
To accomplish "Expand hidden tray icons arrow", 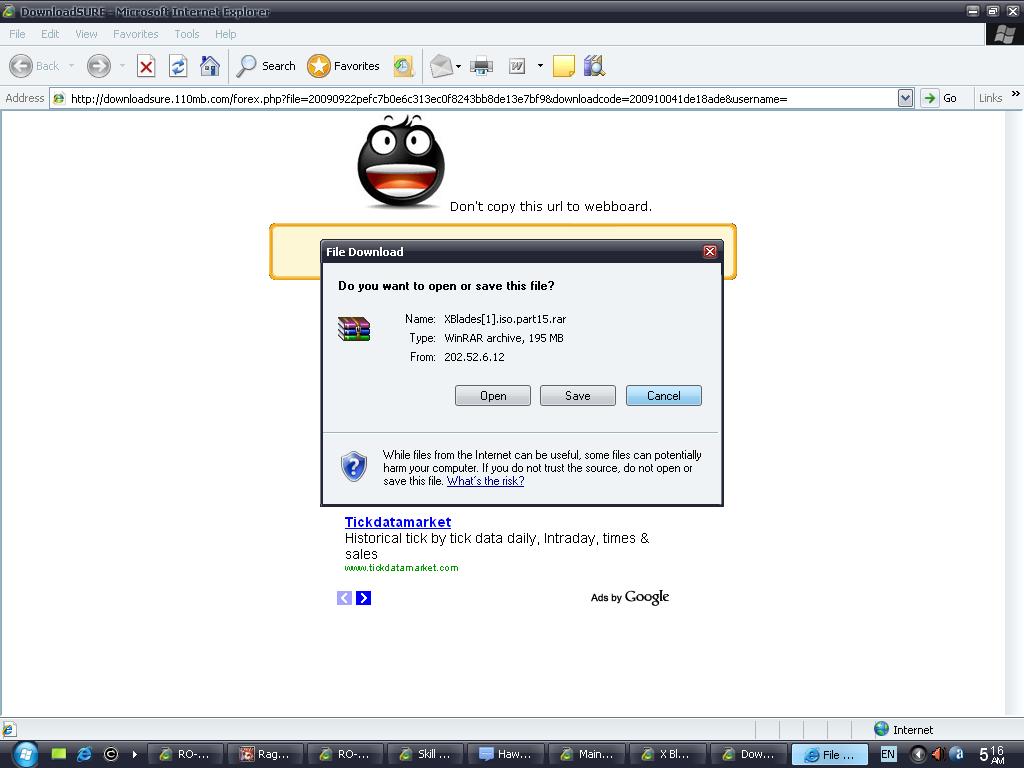I will 918,754.
